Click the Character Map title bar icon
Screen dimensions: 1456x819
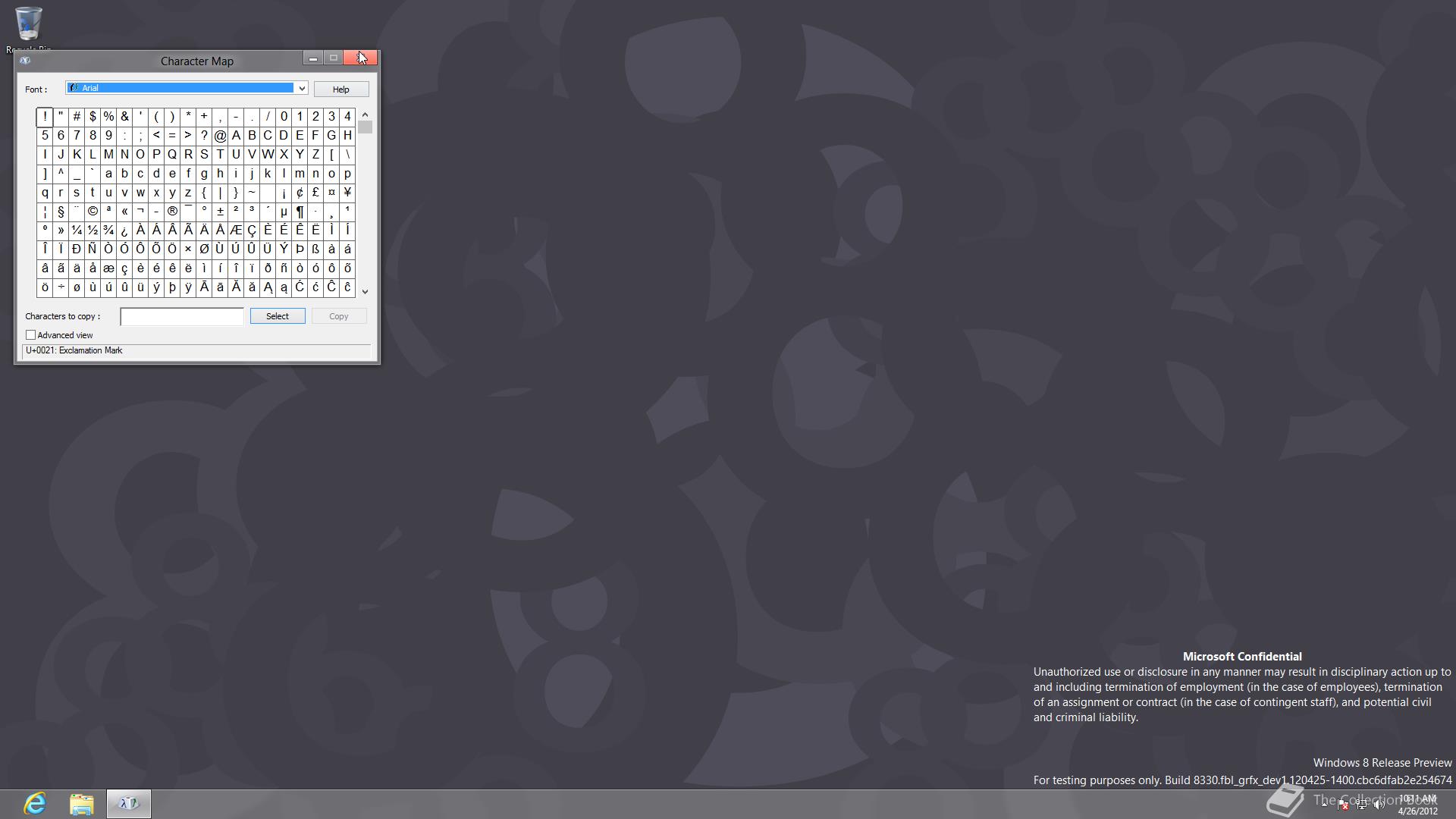coord(25,61)
